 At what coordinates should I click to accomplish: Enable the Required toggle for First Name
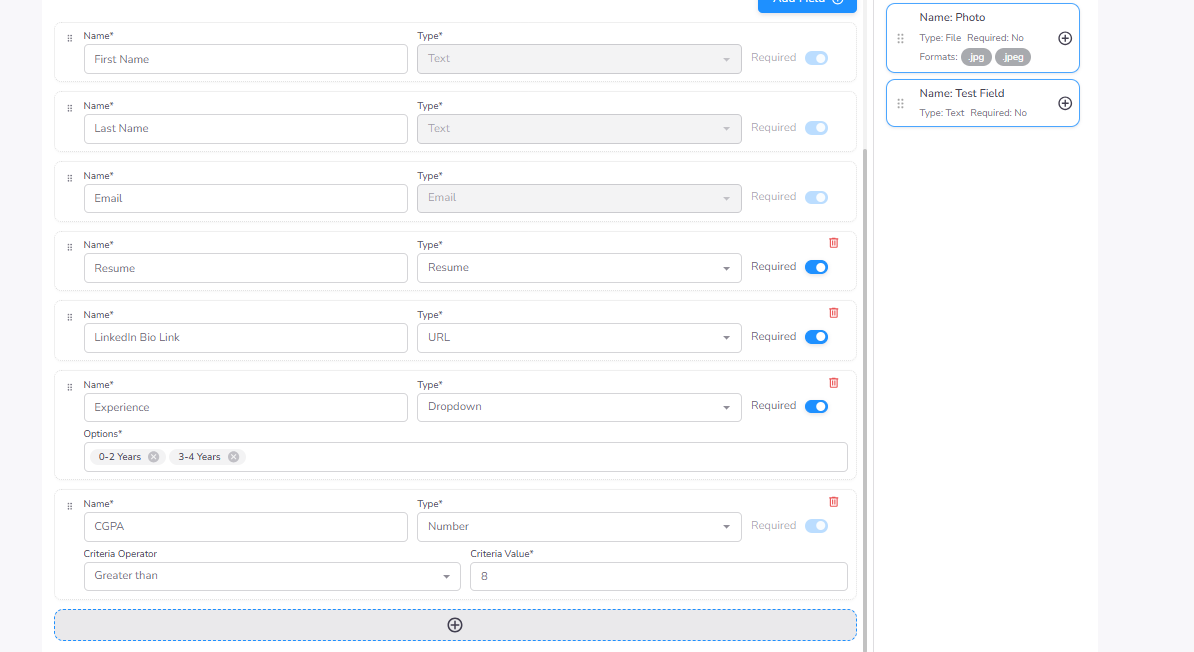pos(816,58)
